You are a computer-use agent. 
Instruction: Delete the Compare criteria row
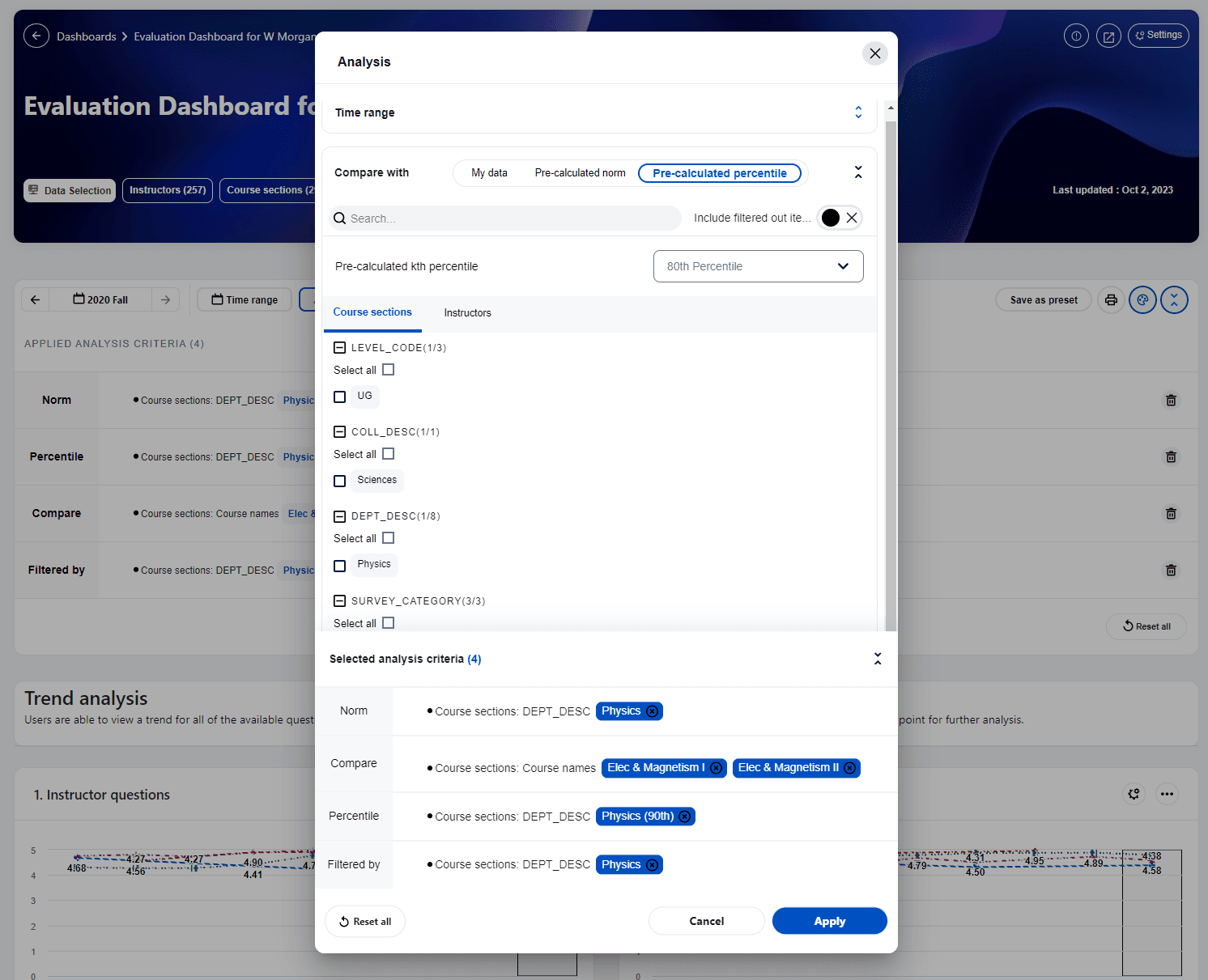point(1171,514)
